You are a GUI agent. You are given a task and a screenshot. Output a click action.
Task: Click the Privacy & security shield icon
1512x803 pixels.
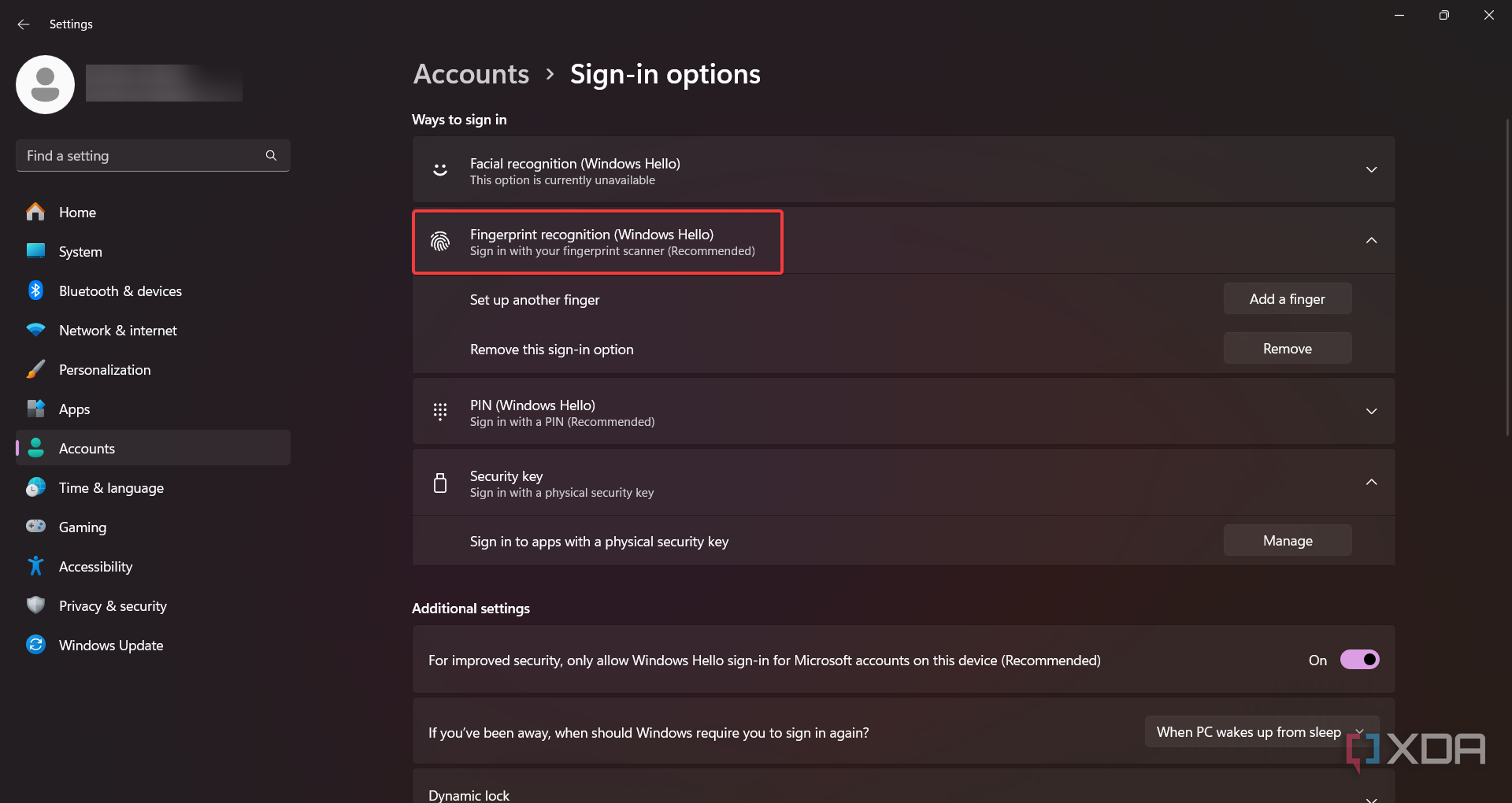pos(35,605)
